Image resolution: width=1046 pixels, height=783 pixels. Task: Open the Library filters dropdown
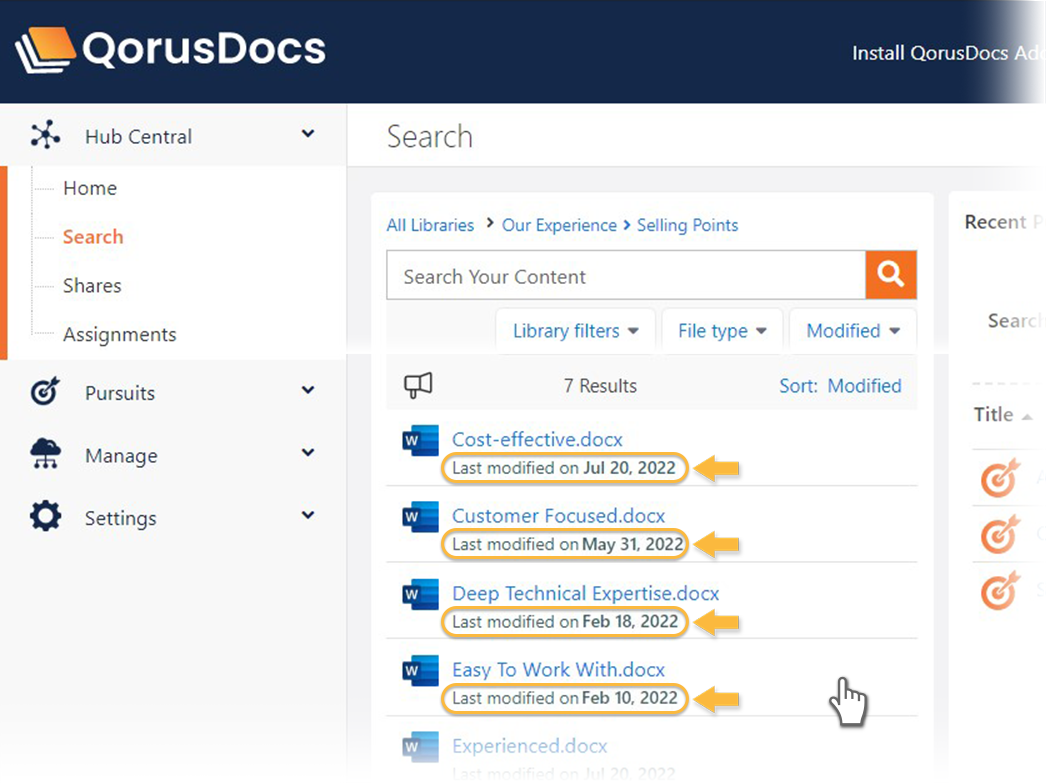click(576, 331)
